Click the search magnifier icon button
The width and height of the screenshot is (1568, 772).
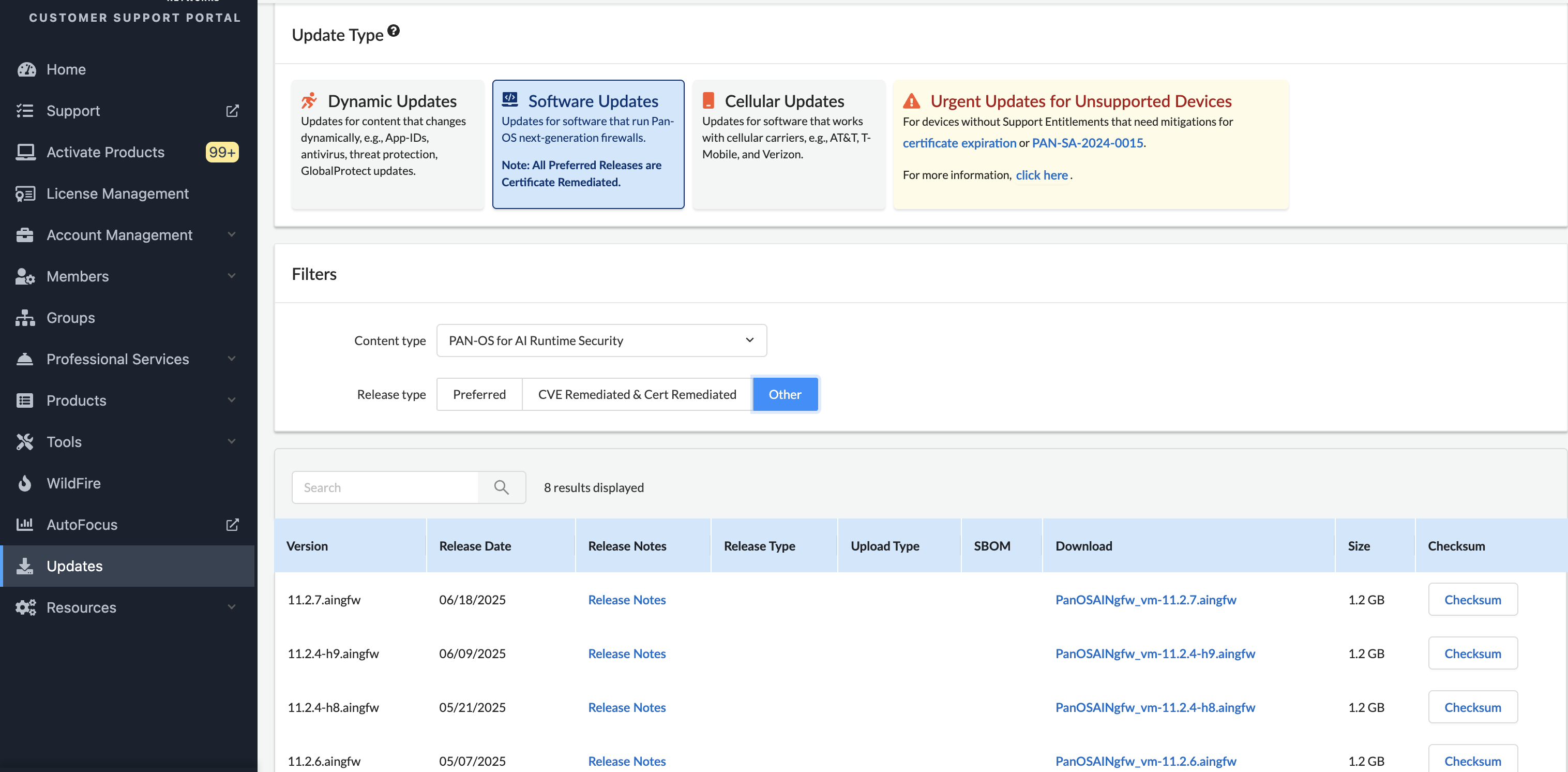coord(501,487)
